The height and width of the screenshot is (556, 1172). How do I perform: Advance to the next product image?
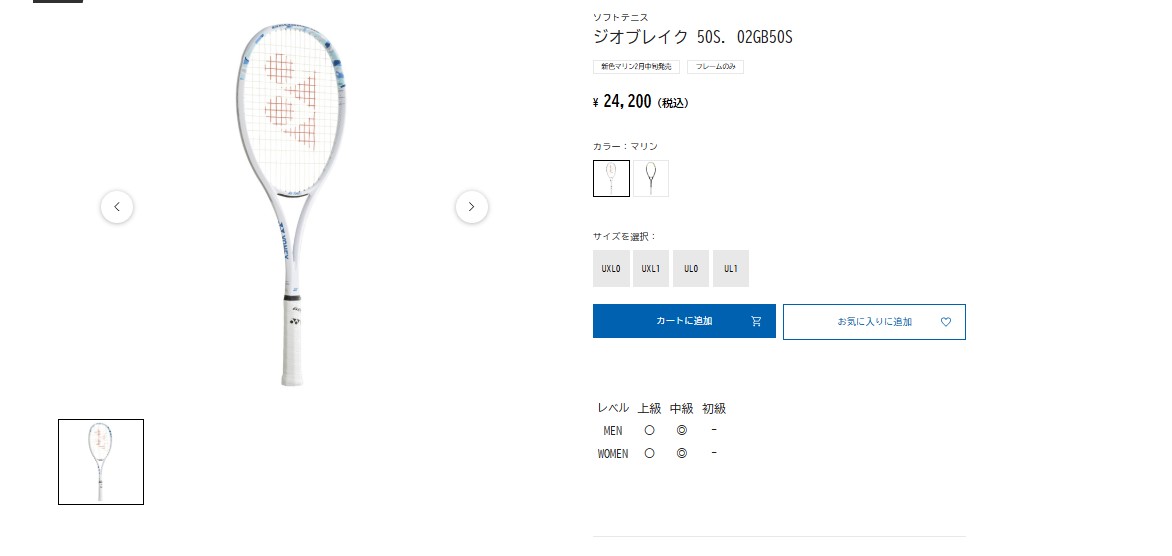(x=472, y=207)
